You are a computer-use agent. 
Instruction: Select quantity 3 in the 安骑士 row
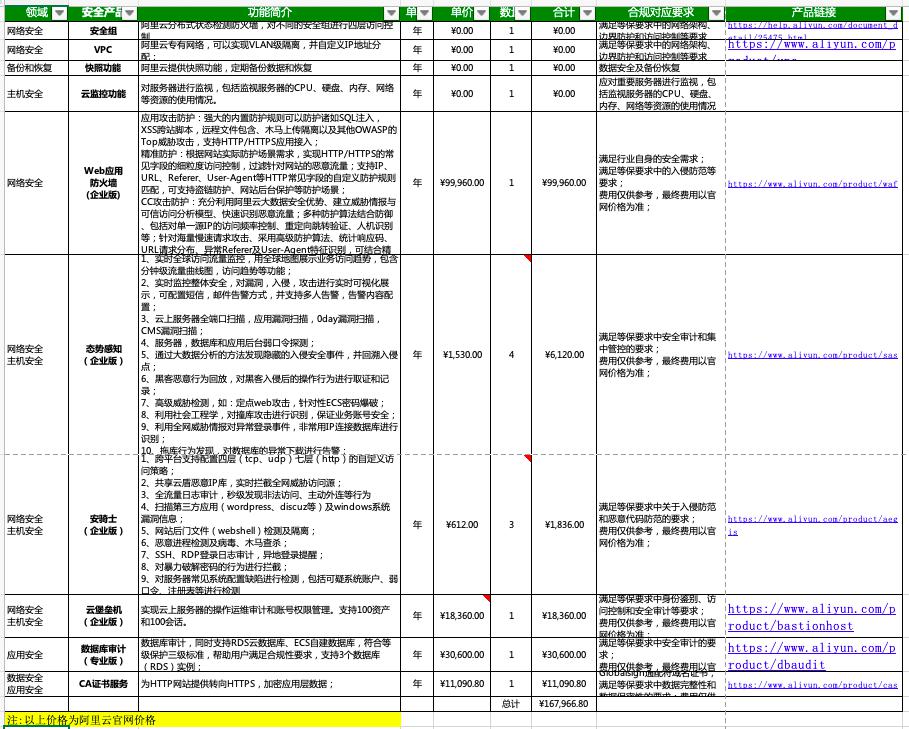[511, 524]
